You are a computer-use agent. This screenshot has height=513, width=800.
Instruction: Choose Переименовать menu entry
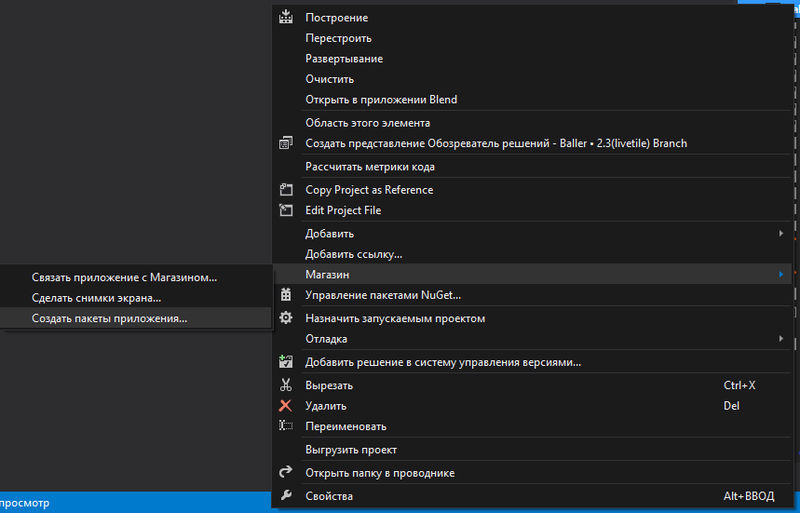click(532, 426)
